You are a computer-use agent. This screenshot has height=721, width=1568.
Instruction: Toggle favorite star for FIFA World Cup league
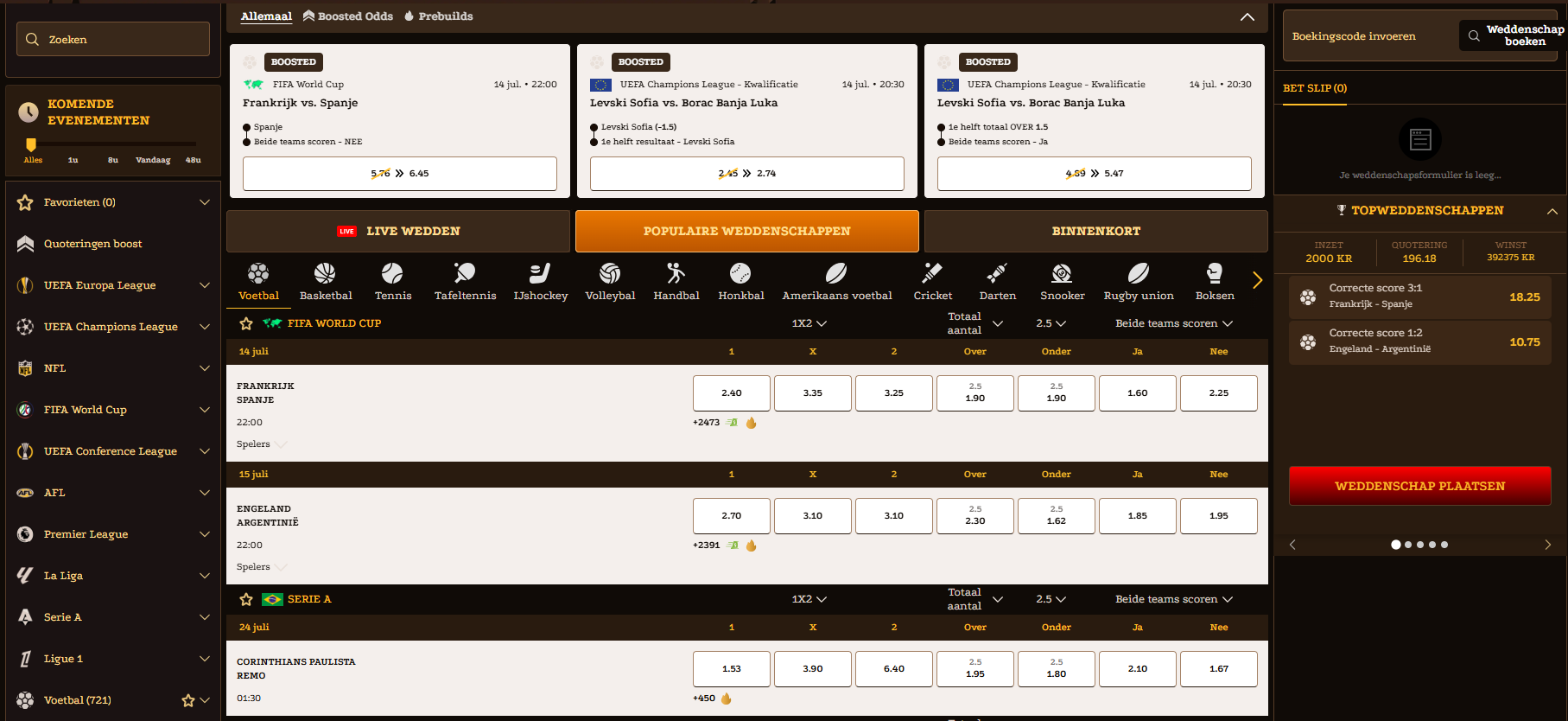pyautogui.click(x=246, y=323)
